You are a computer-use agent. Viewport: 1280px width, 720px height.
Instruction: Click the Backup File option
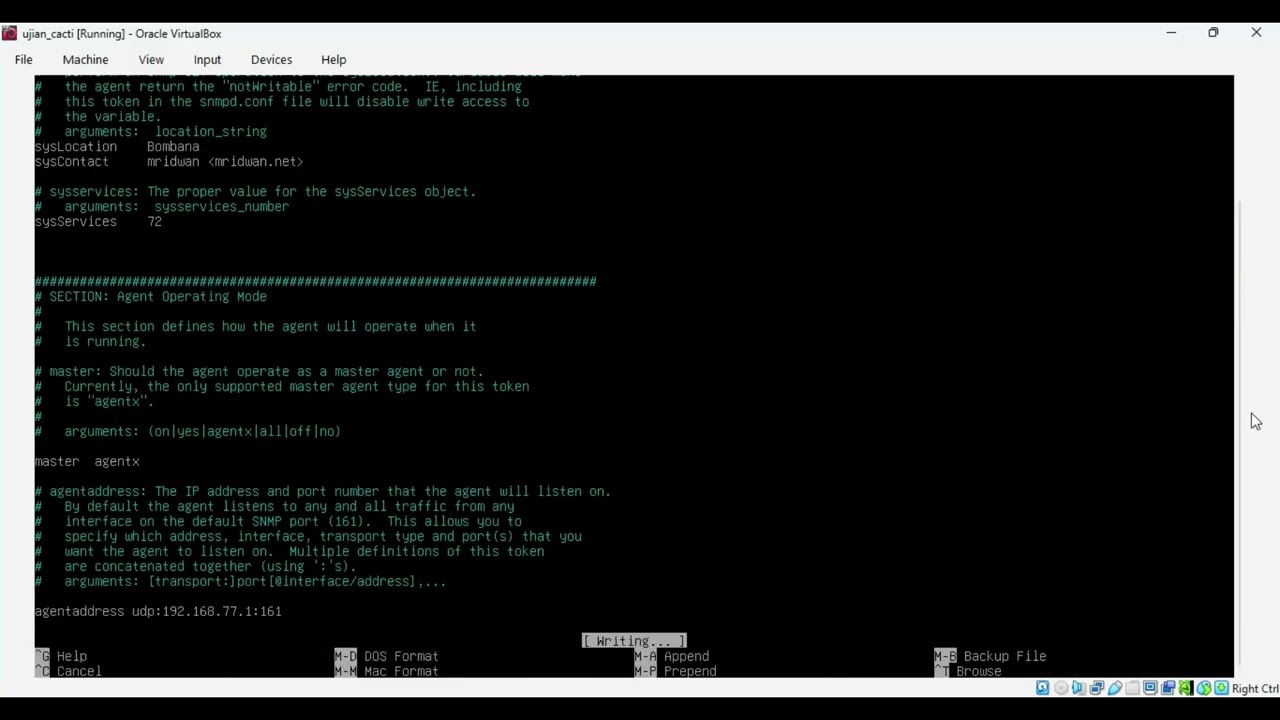990,656
